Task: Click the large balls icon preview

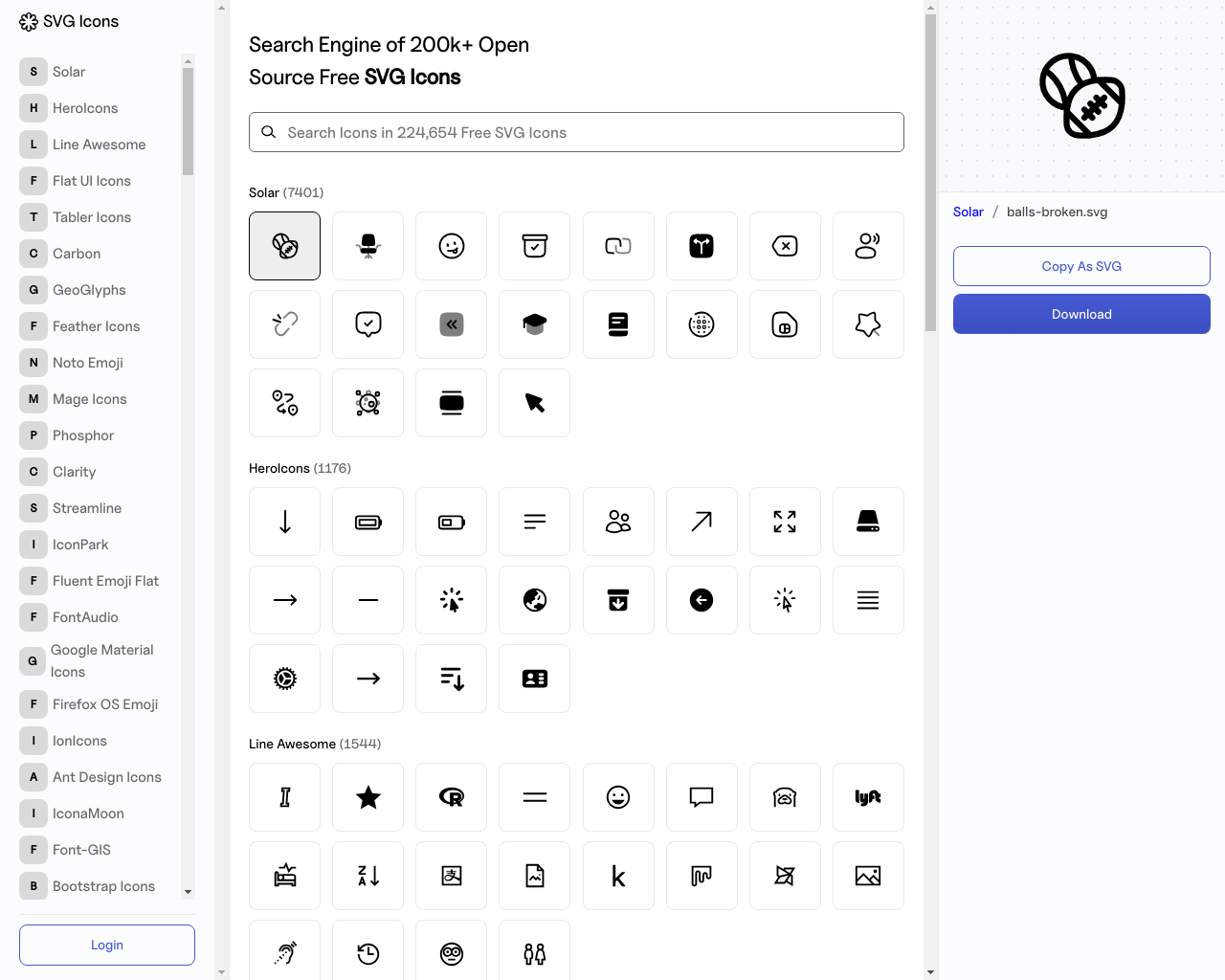Action: pyautogui.click(x=1081, y=96)
